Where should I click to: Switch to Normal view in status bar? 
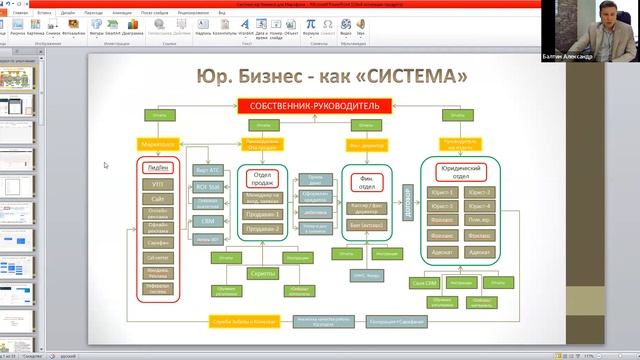(558, 356)
